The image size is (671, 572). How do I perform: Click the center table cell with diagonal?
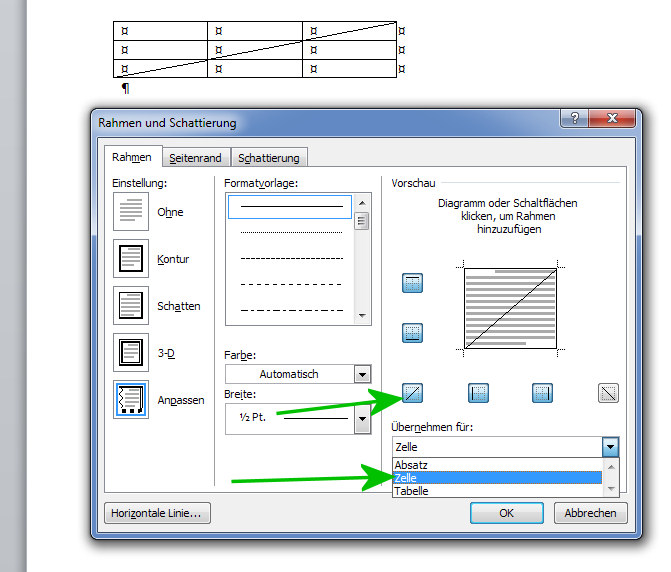[255, 50]
